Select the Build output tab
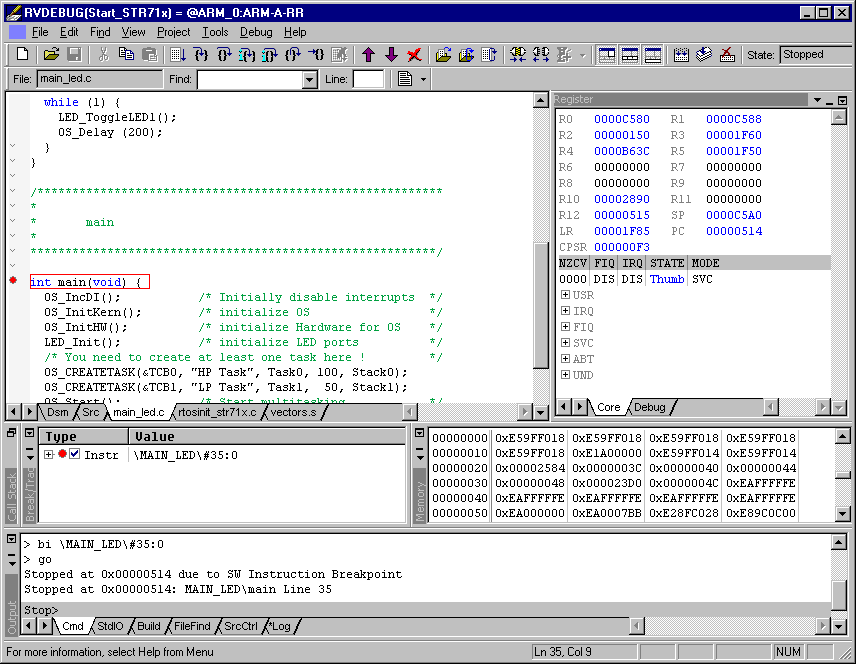This screenshot has height=664, width=856. pyautogui.click(x=149, y=626)
